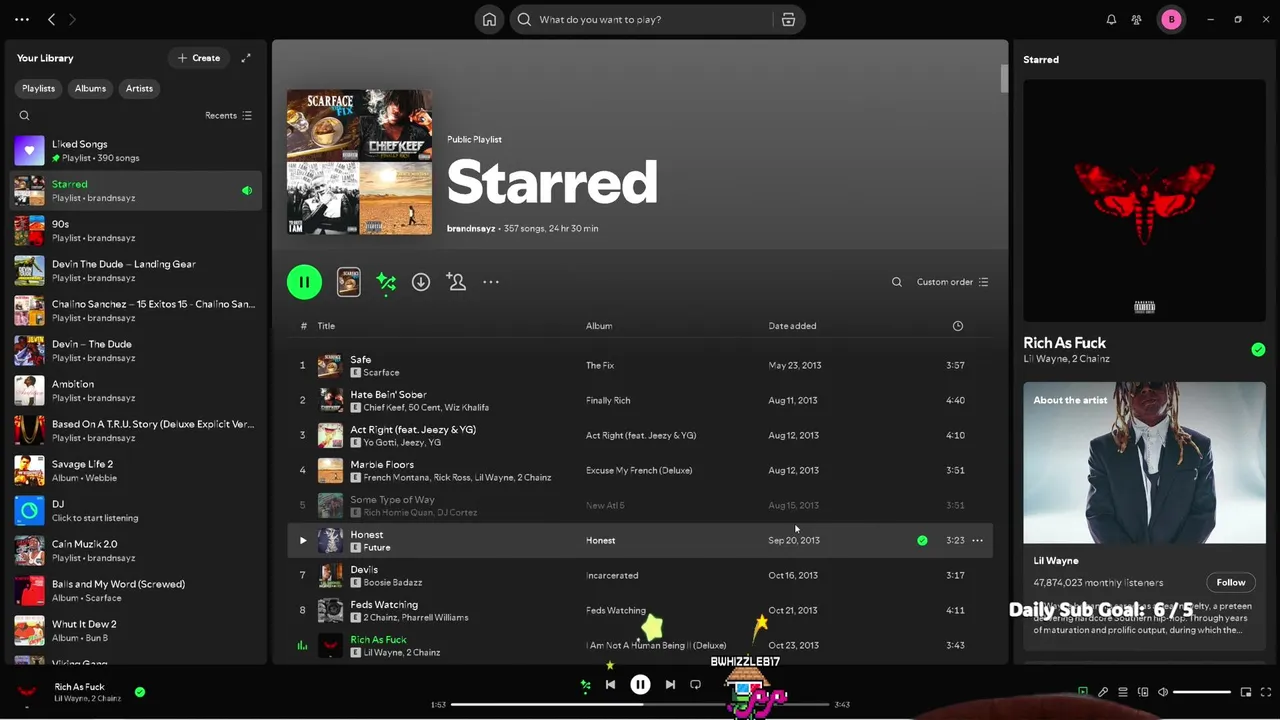Open the user profile avatar
Viewport: 1280px width, 720px height.
pyautogui.click(x=1171, y=19)
